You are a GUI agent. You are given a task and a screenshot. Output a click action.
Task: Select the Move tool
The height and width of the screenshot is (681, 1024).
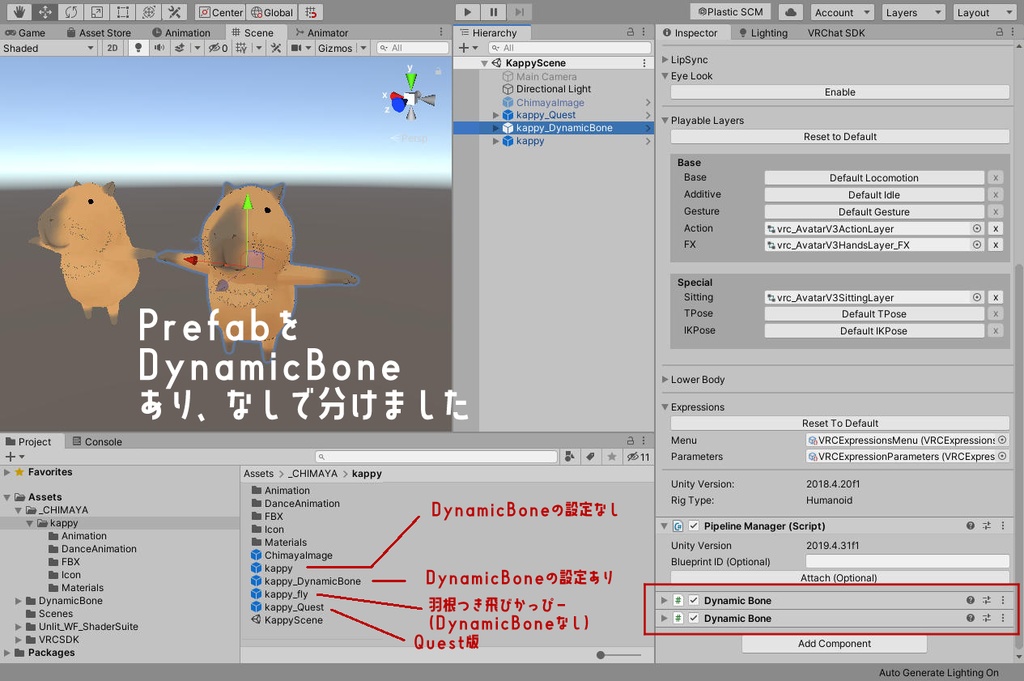point(44,12)
